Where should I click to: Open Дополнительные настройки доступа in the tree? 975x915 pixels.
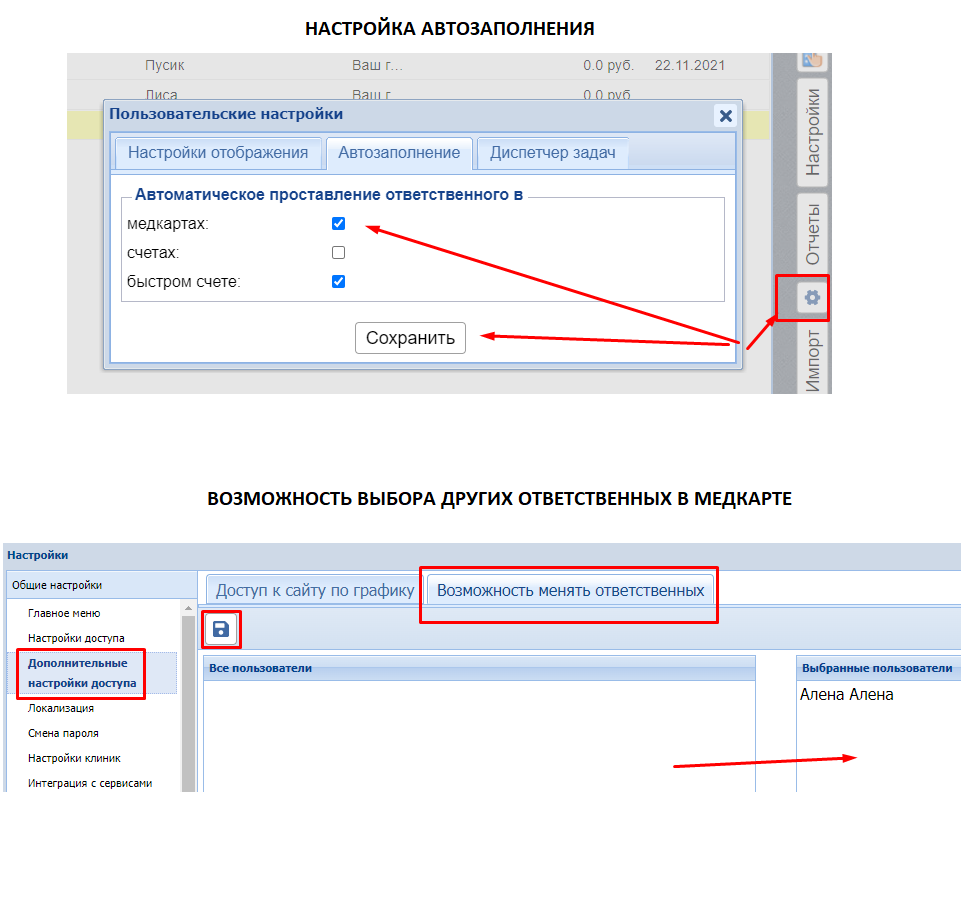click(x=82, y=673)
